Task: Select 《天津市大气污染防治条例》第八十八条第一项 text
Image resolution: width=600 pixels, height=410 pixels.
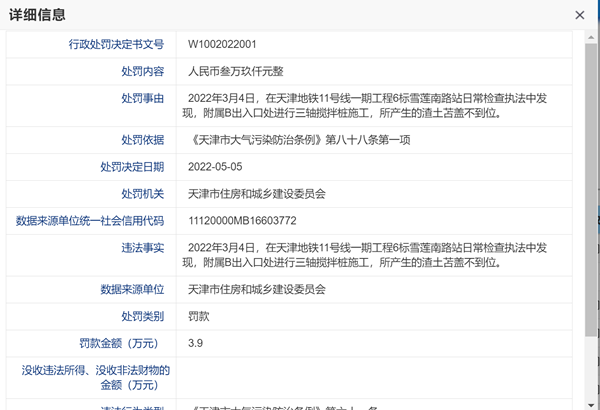Action: click(x=299, y=140)
